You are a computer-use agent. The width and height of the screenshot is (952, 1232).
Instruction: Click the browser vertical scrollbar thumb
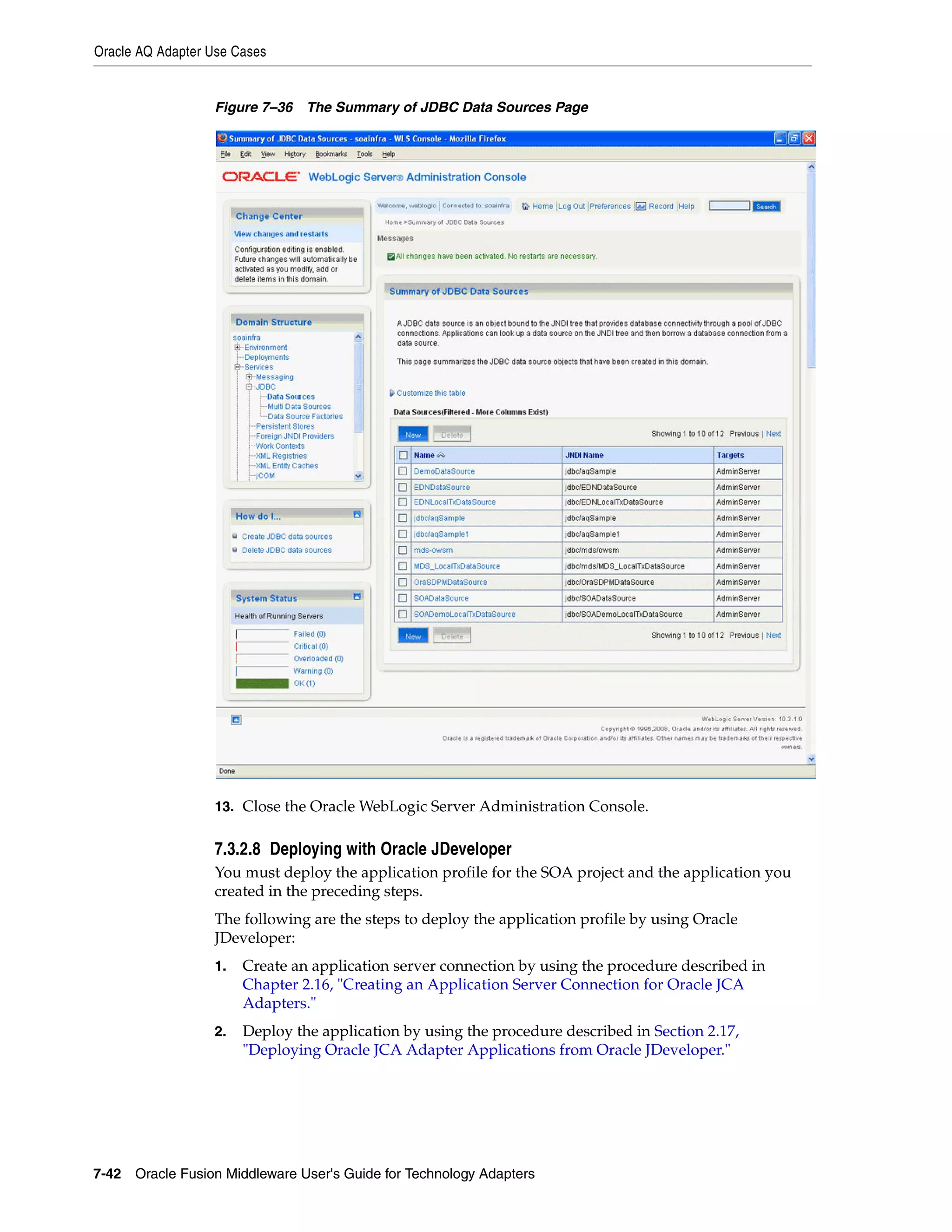tap(811, 271)
